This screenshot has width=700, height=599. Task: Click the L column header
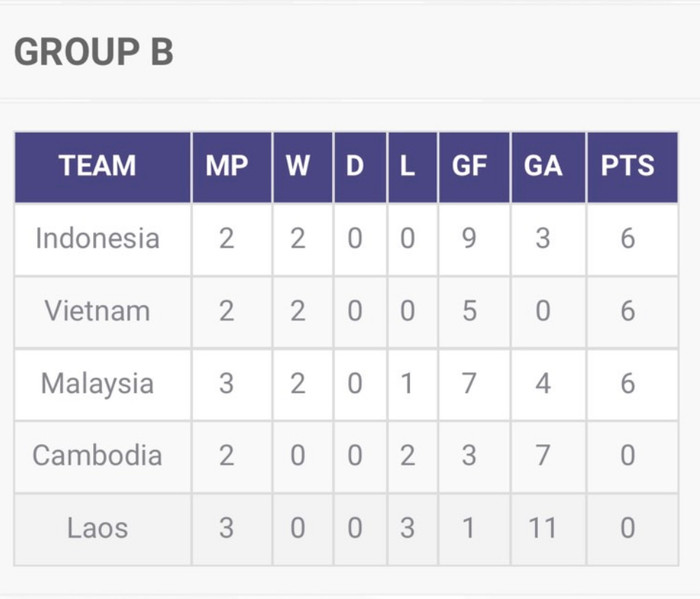click(x=407, y=166)
